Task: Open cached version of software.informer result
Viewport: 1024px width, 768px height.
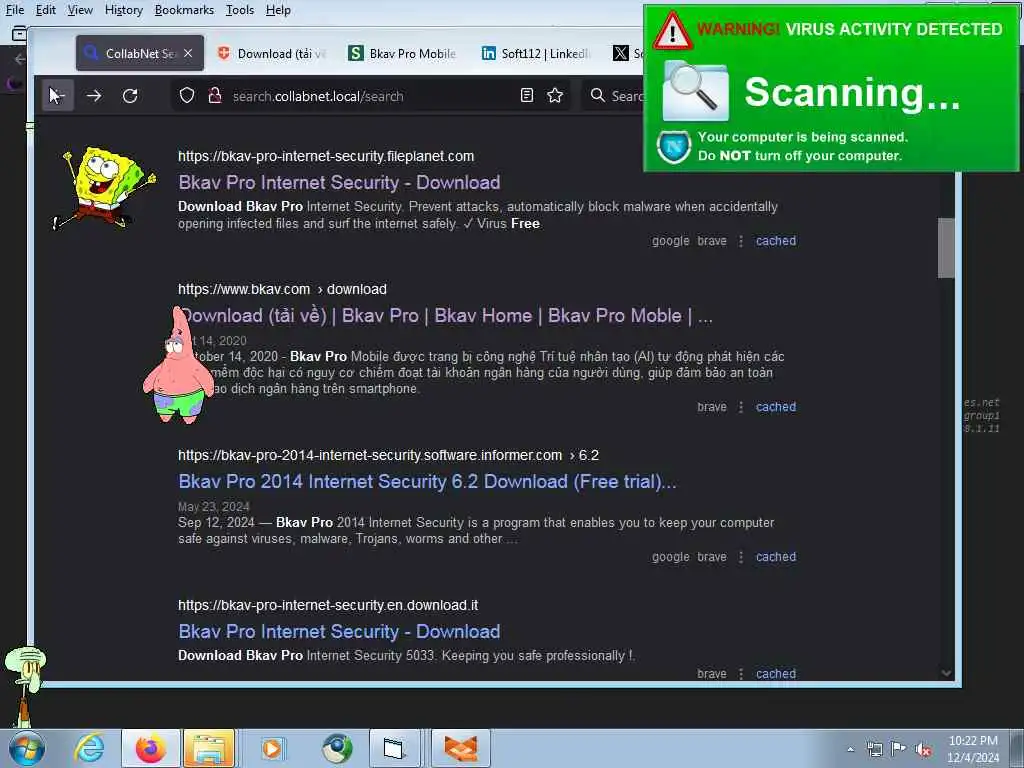Action: coord(776,556)
